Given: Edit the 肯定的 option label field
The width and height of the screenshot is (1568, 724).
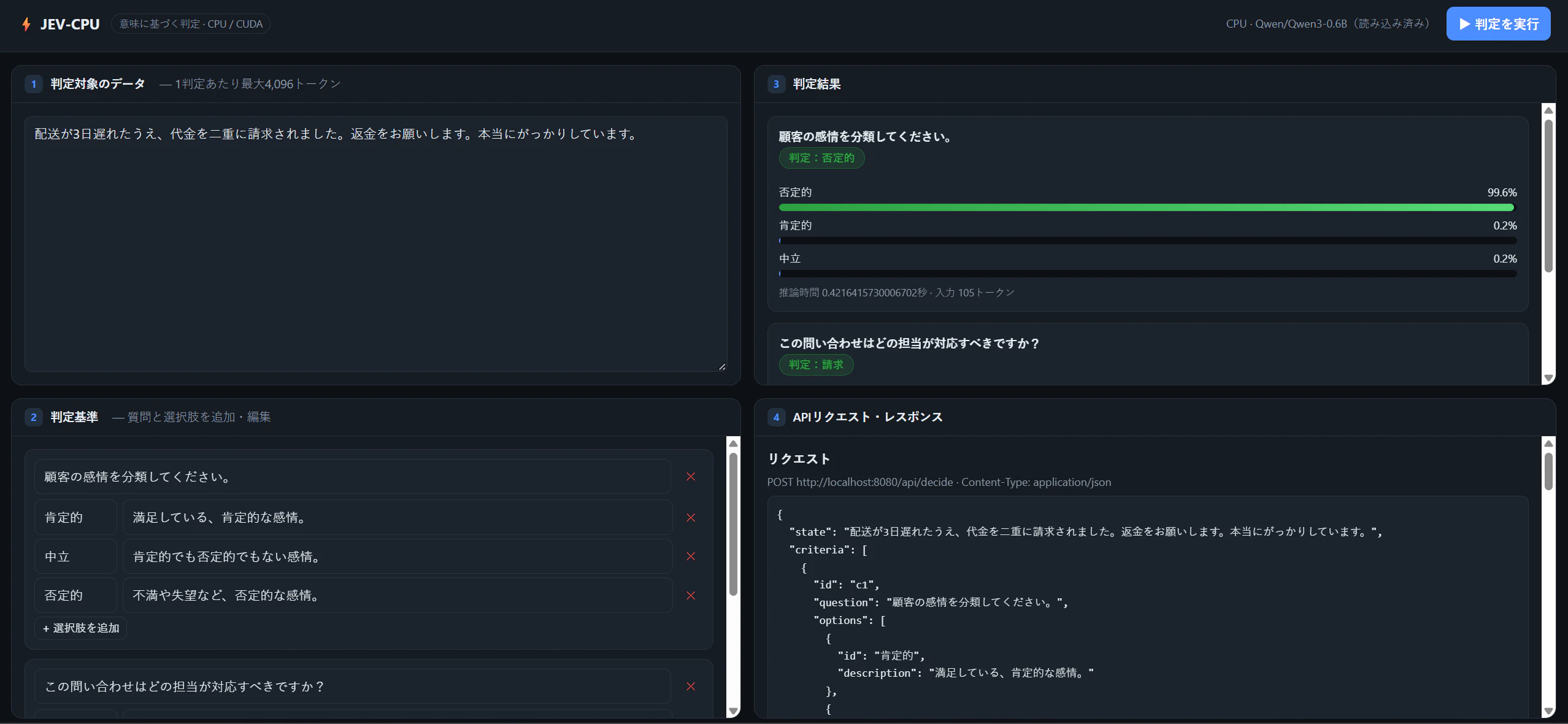Looking at the screenshot, I should [75, 517].
